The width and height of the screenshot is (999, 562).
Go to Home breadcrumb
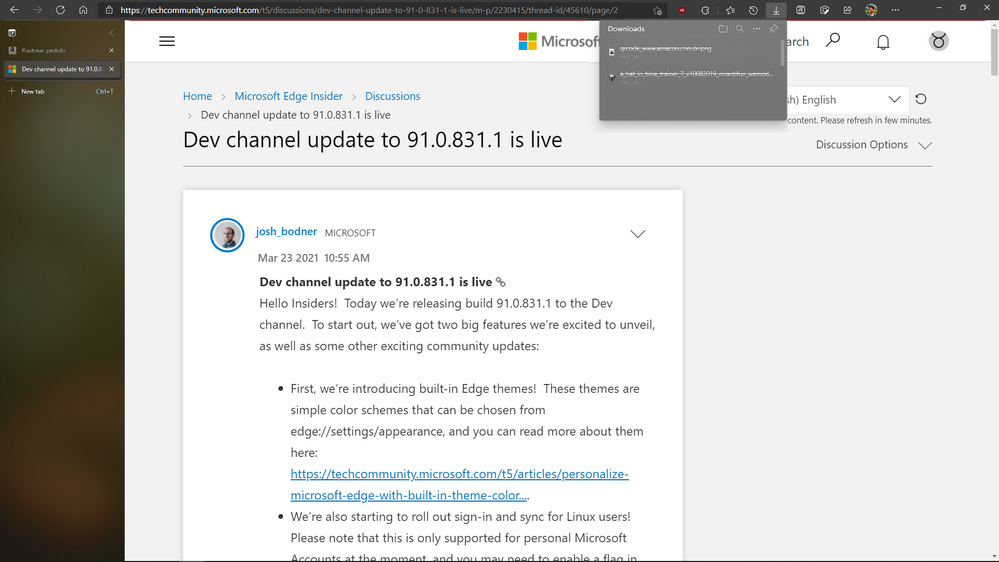pos(198,96)
